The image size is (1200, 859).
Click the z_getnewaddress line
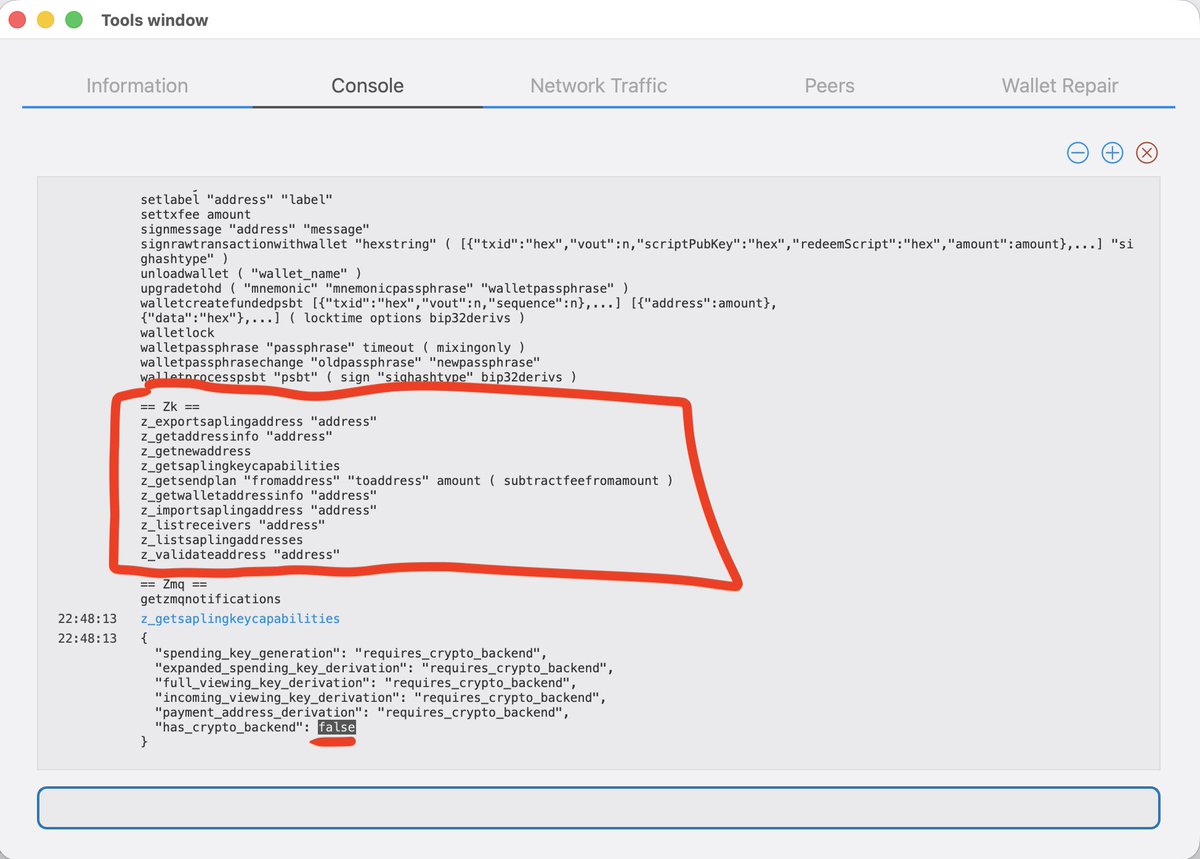196,451
